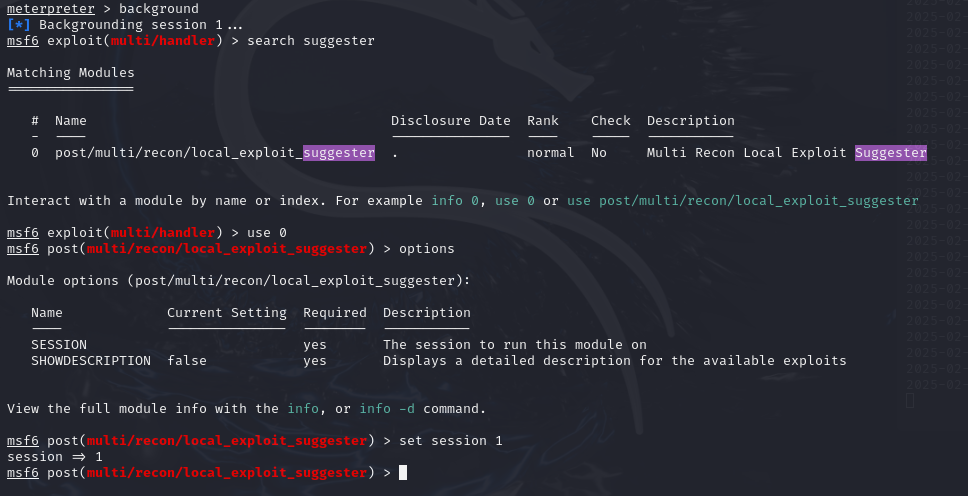The image size is (968, 496).
Task: Click the 'session => 1' output line
Action: tap(54, 457)
